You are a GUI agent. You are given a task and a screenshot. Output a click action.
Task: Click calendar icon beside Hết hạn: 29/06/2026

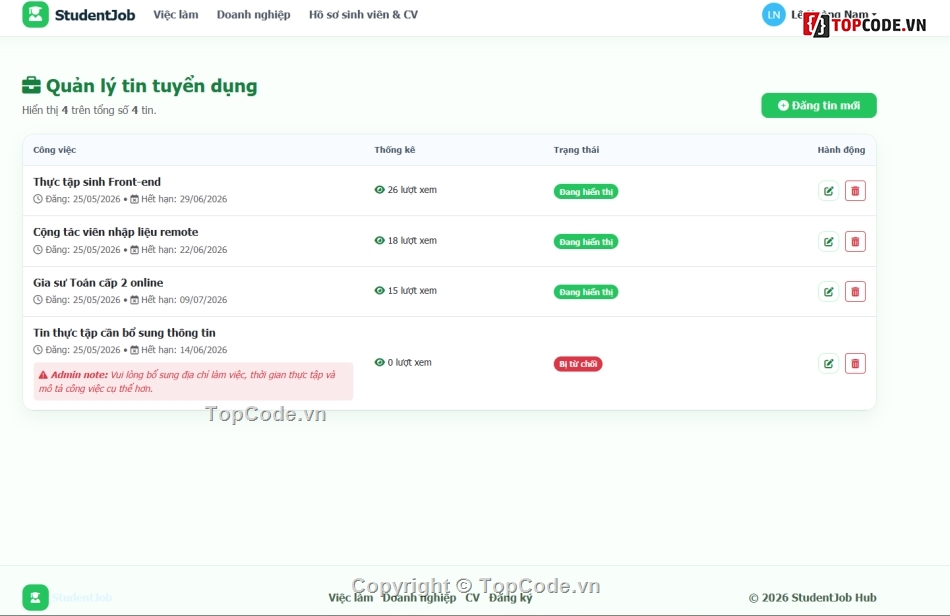click(135, 199)
